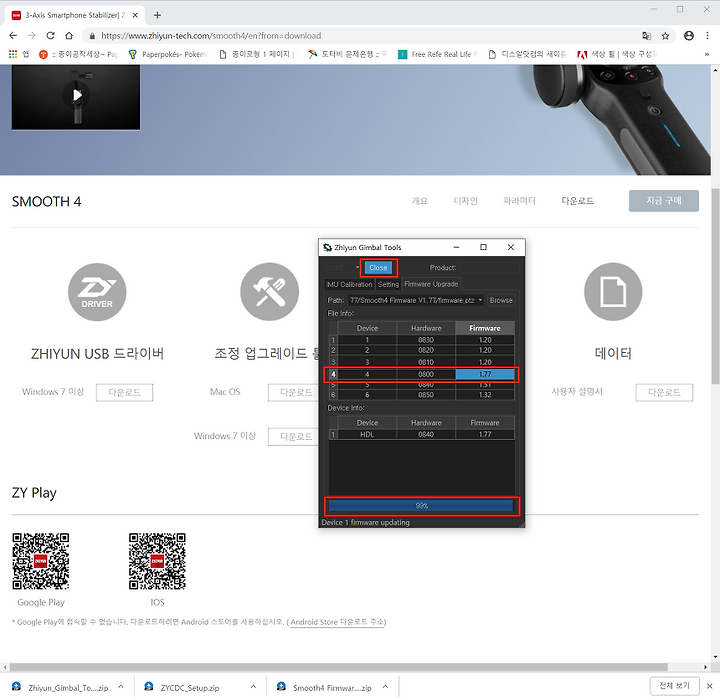Open Free Refe Real Life bookmark
Image resolution: width=720 pixels, height=700 pixels.
point(437,54)
